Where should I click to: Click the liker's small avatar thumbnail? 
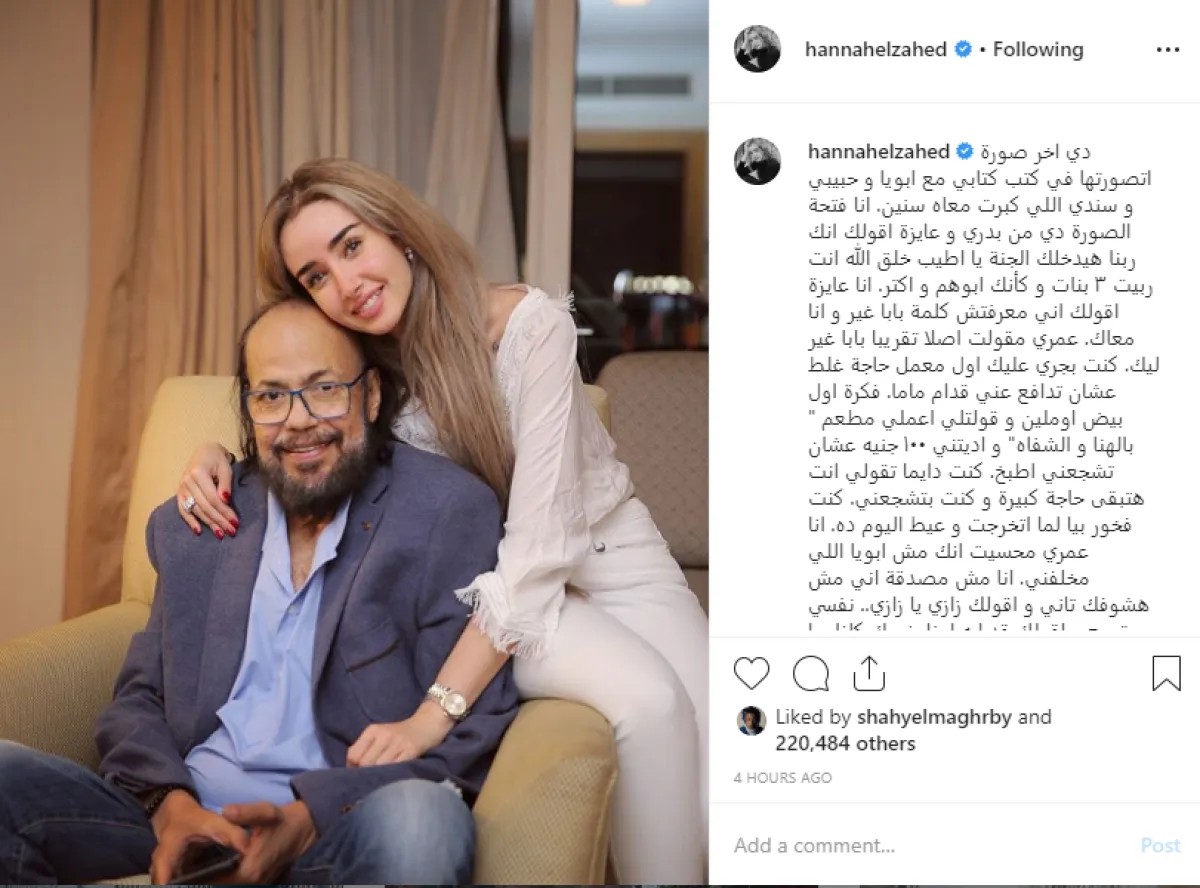[751, 720]
